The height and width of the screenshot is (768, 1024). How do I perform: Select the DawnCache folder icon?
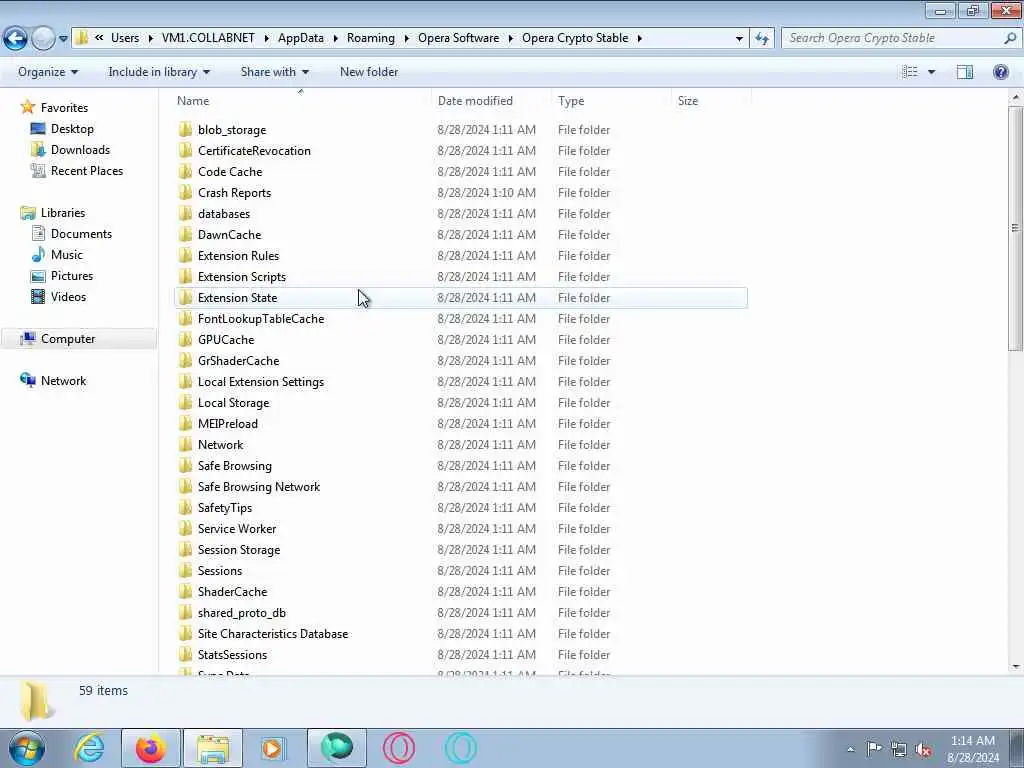[x=185, y=234]
